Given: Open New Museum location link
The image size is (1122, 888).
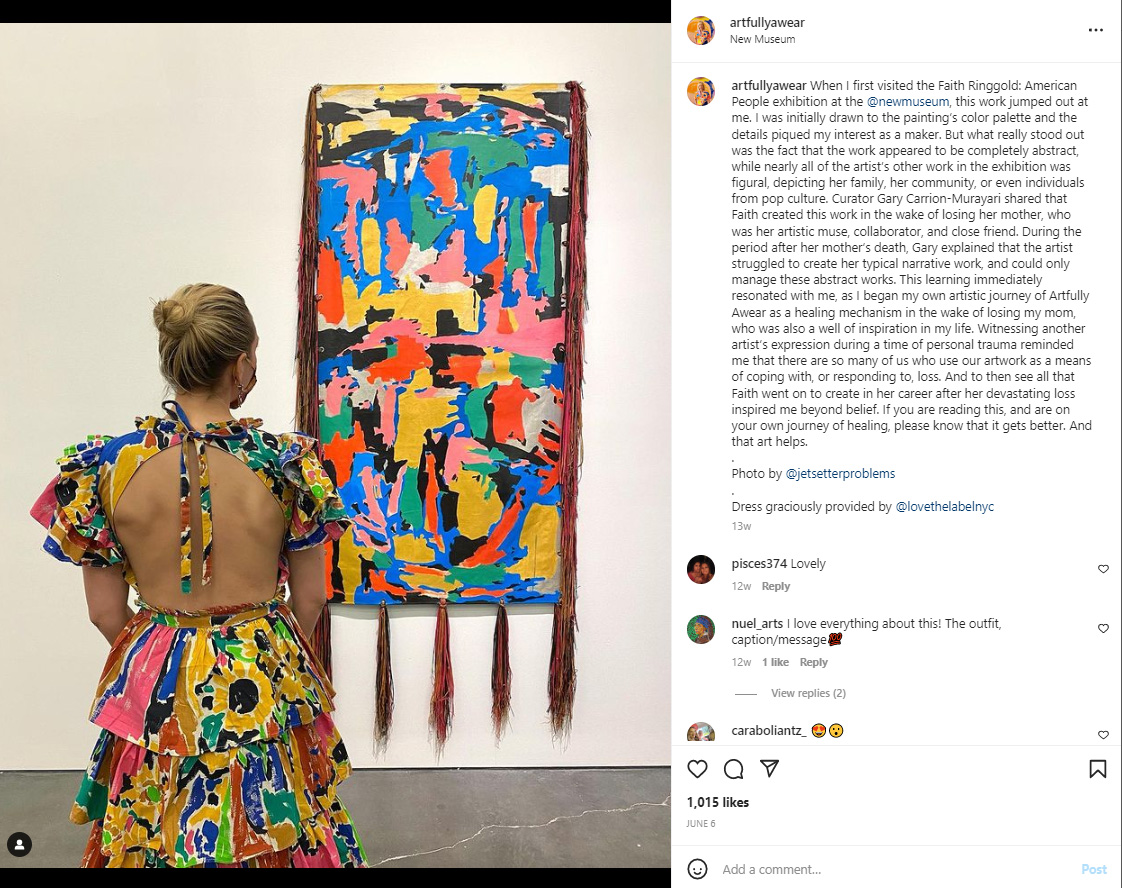Looking at the screenshot, I should point(762,39).
